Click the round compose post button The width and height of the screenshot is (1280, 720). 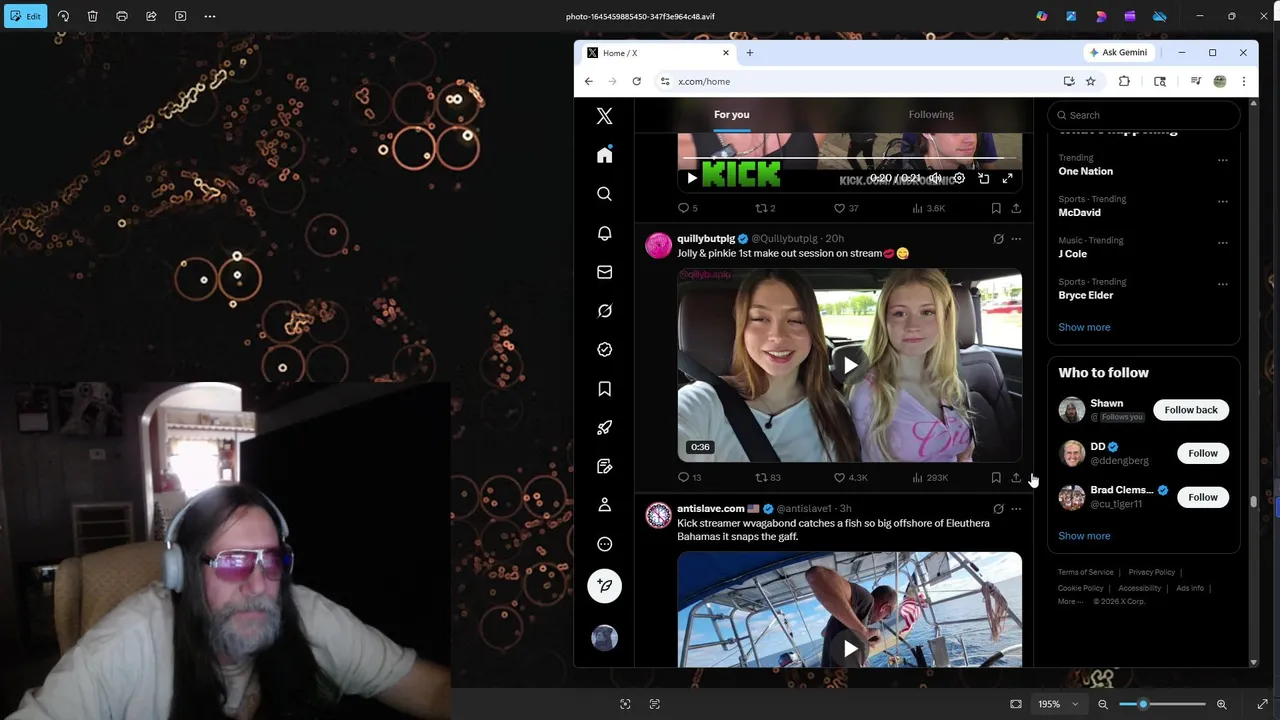tap(604, 586)
